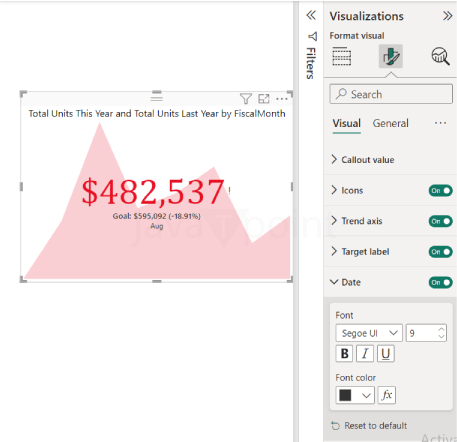
Task: Turn off the Trend axis toggle
Action: (x=440, y=221)
